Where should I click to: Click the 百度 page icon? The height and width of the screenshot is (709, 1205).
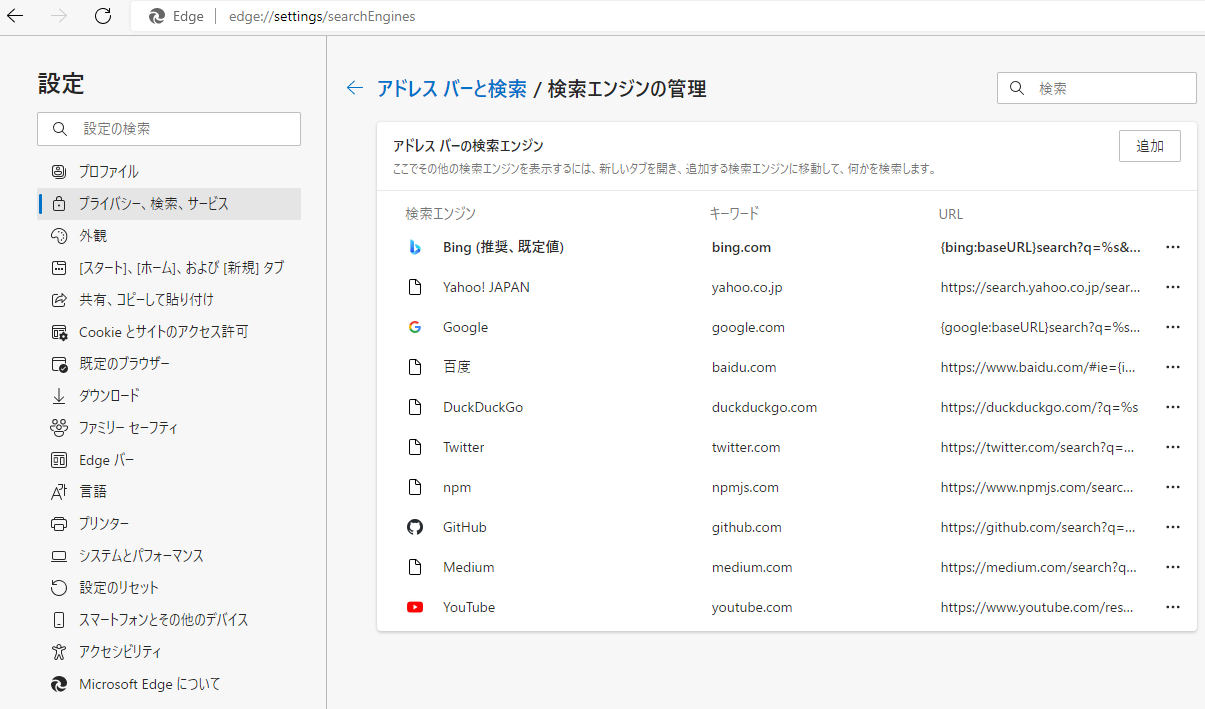click(x=415, y=367)
